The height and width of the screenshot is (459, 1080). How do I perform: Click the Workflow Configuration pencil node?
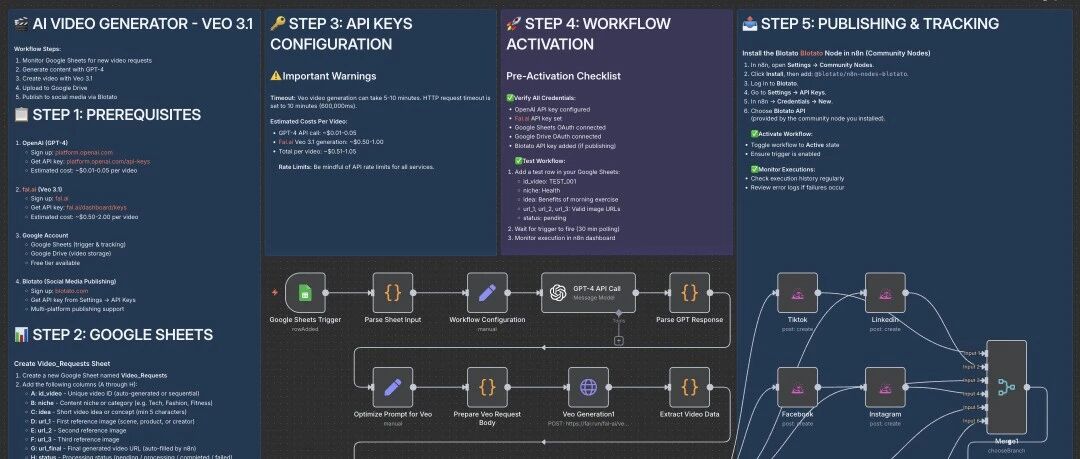tap(487, 293)
